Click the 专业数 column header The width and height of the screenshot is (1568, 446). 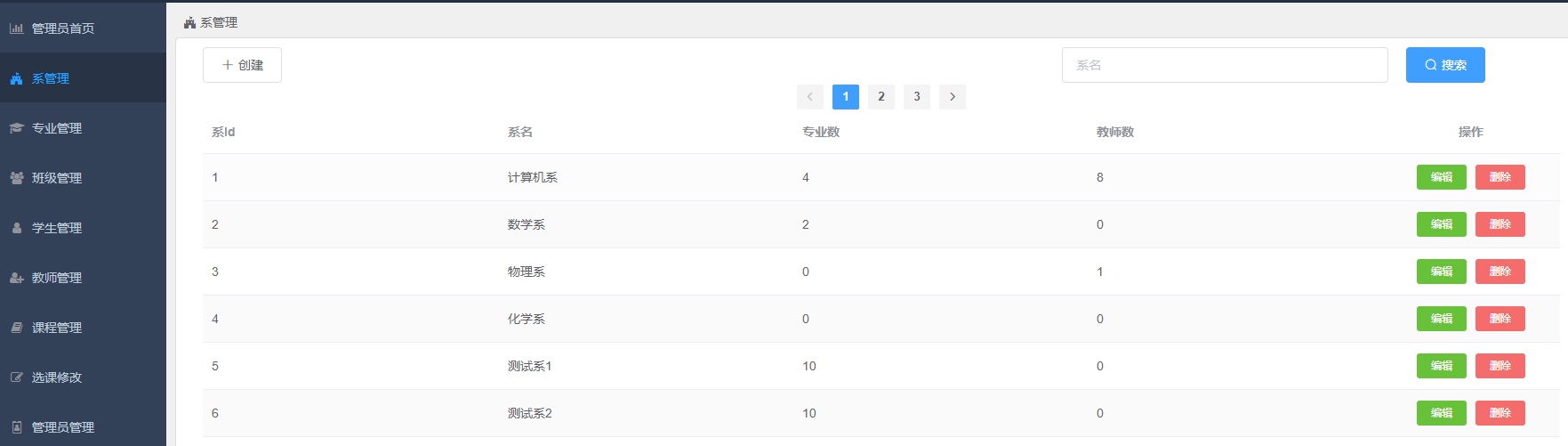point(821,132)
